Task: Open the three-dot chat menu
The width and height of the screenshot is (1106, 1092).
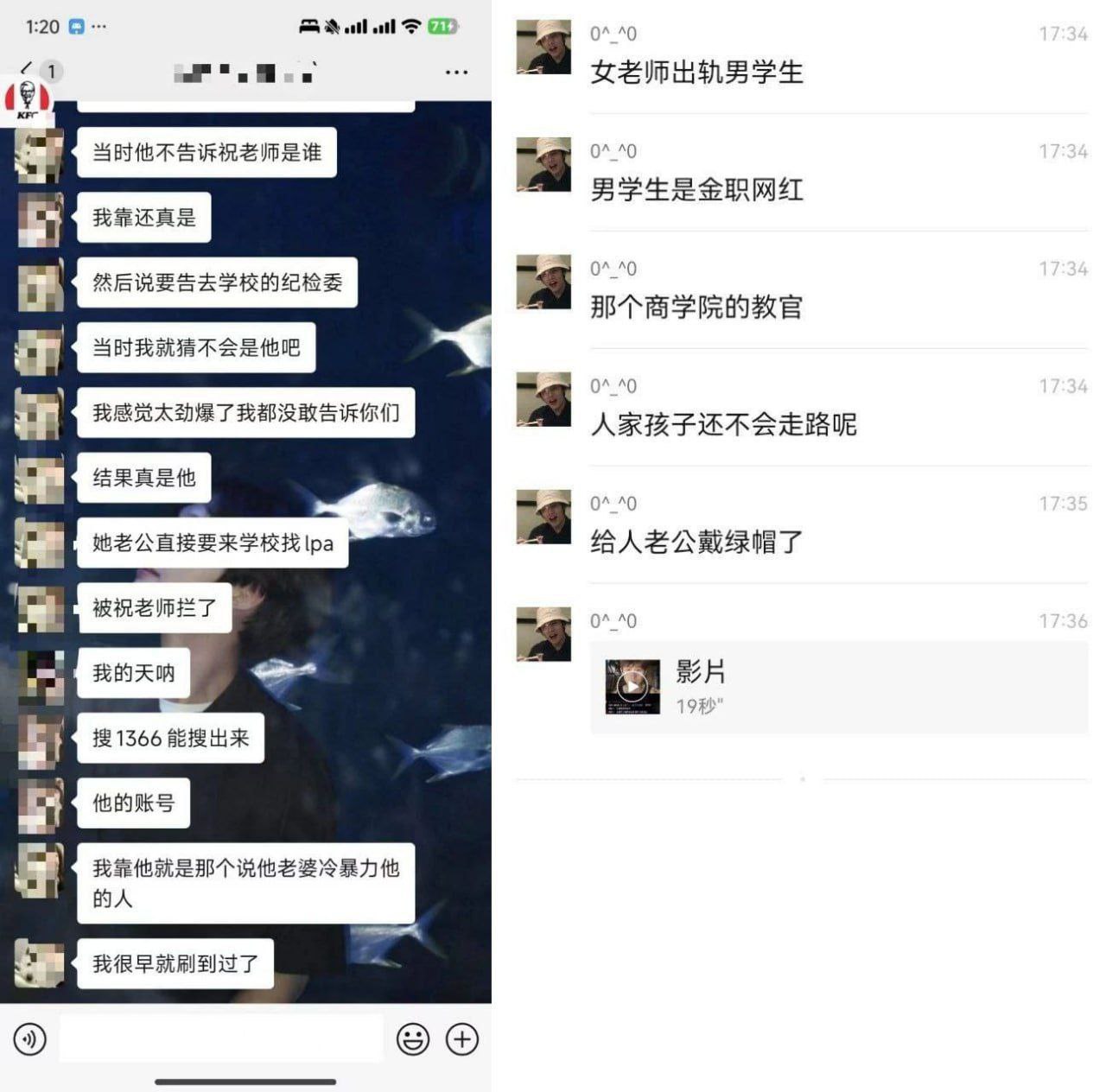Action: 457,73
